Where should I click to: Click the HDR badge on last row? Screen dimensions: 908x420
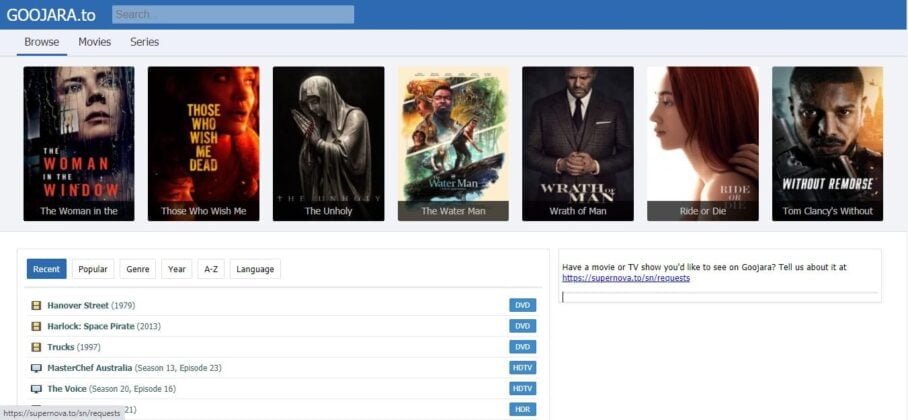[523, 410]
